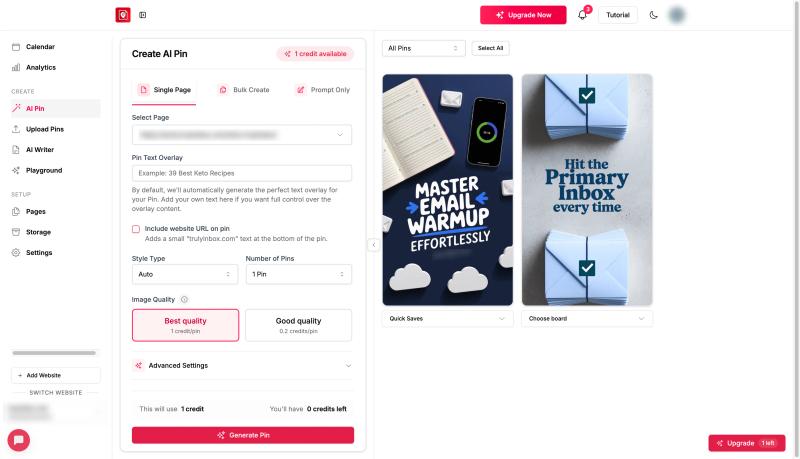Click the red app logo
Screen dimensions: 800x459
coord(123,15)
